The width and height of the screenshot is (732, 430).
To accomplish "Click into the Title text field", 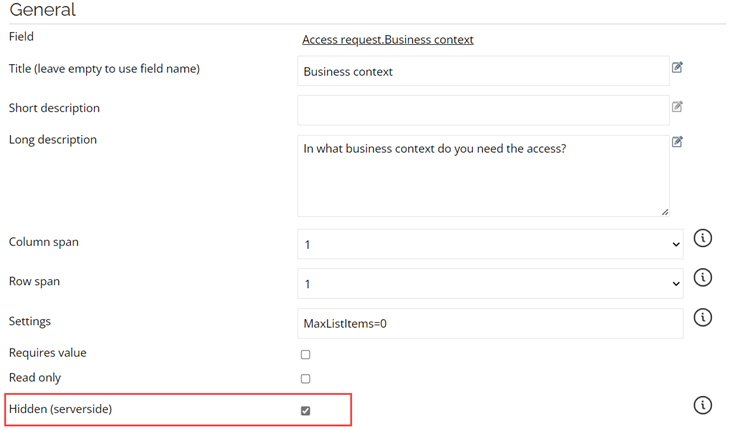I will [x=483, y=71].
